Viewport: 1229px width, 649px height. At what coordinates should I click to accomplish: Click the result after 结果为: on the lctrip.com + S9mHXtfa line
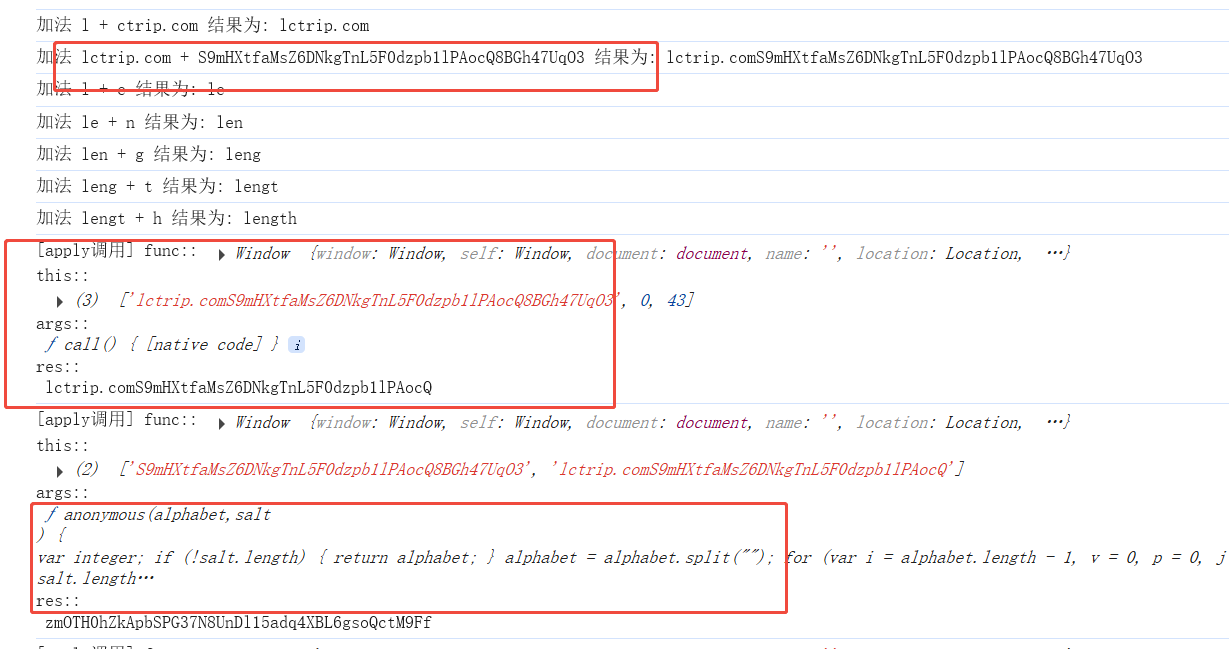[905, 57]
